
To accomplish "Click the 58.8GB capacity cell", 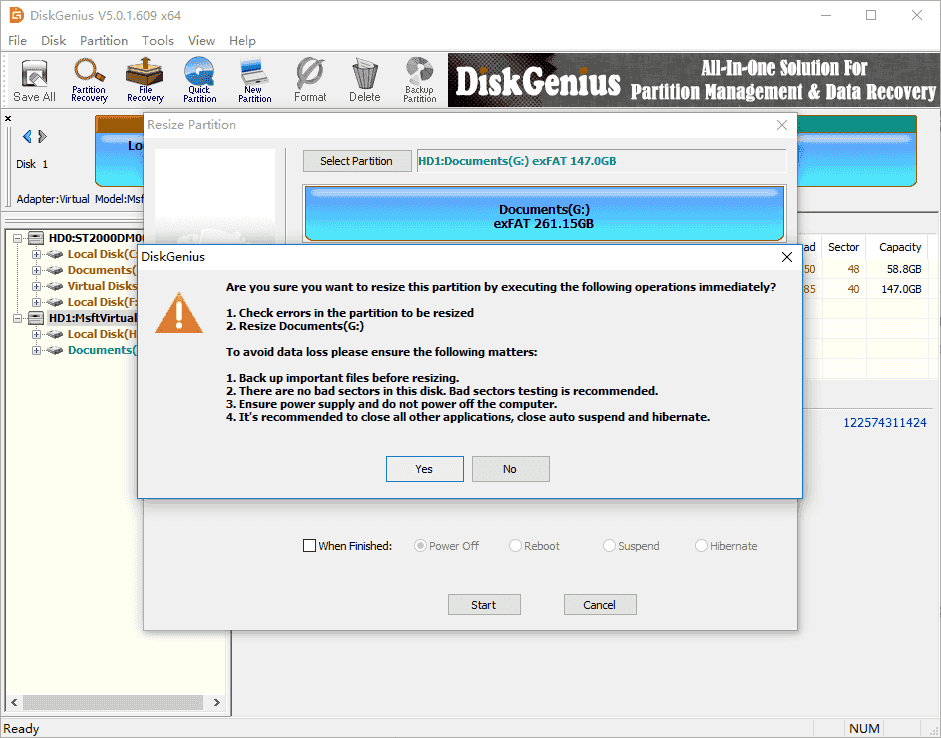I will coord(898,269).
